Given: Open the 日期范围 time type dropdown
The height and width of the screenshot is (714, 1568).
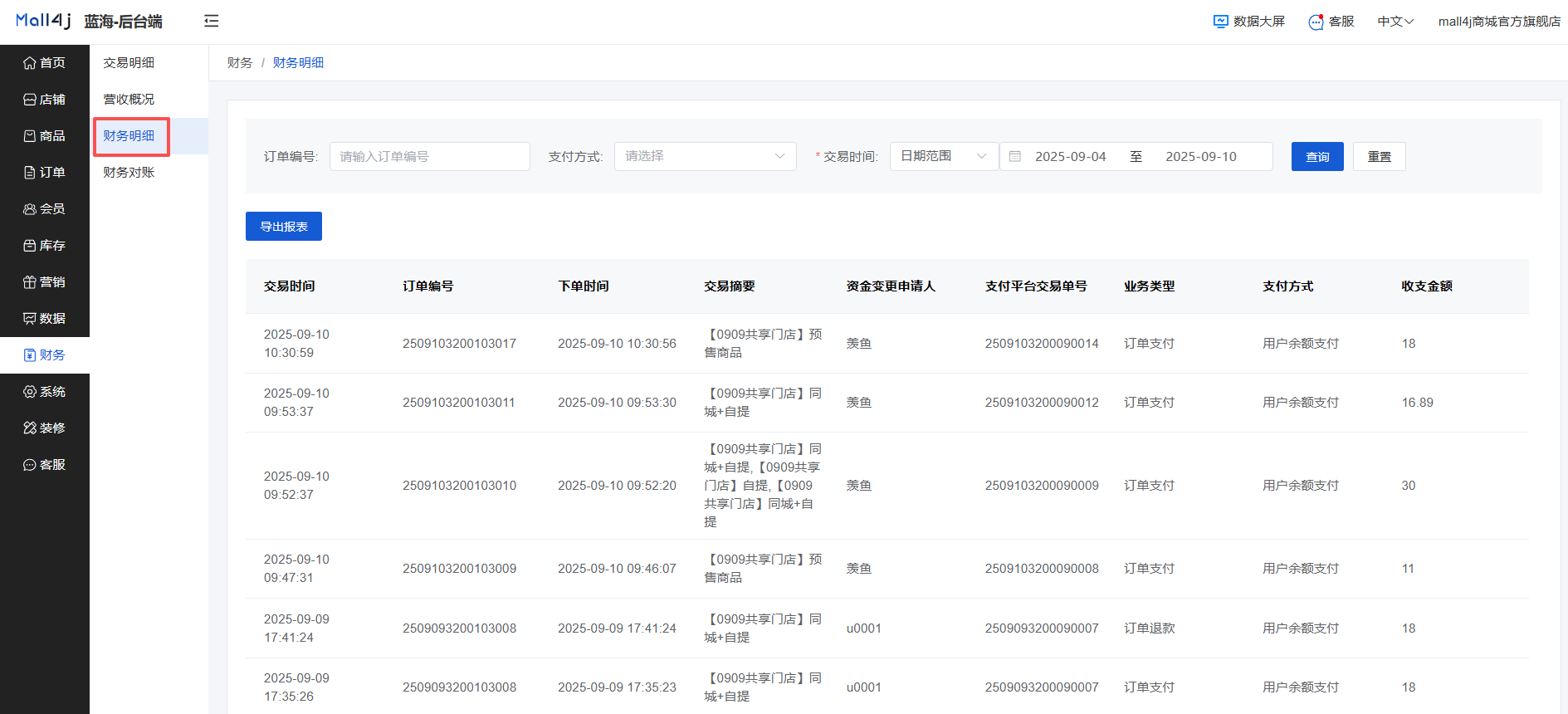Looking at the screenshot, I should click(x=944, y=156).
